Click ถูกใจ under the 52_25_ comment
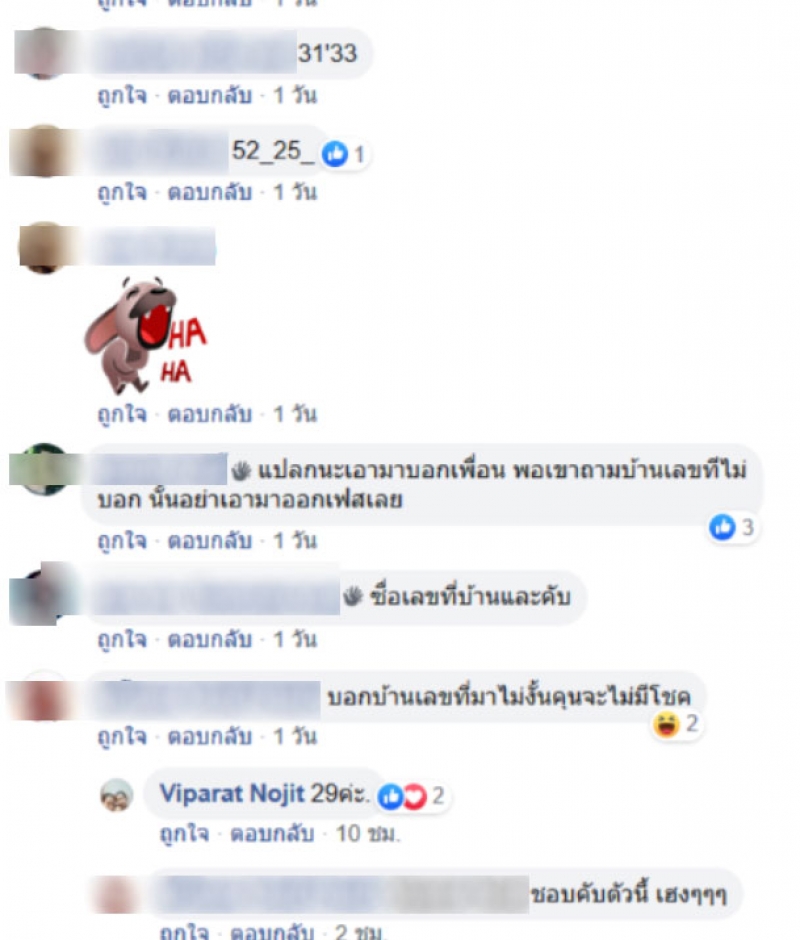 (x=122, y=192)
